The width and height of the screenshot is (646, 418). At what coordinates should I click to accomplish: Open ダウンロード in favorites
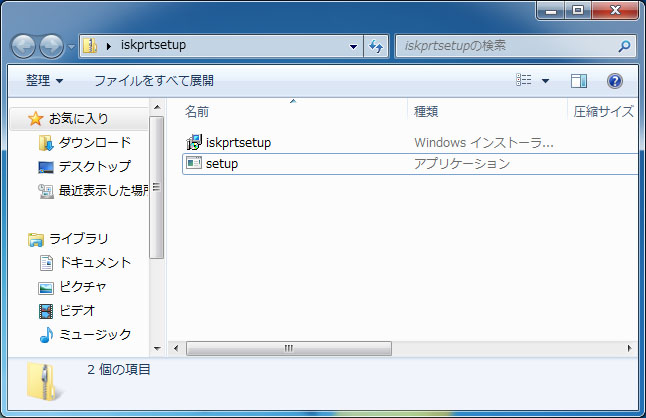tap(94, 143)
